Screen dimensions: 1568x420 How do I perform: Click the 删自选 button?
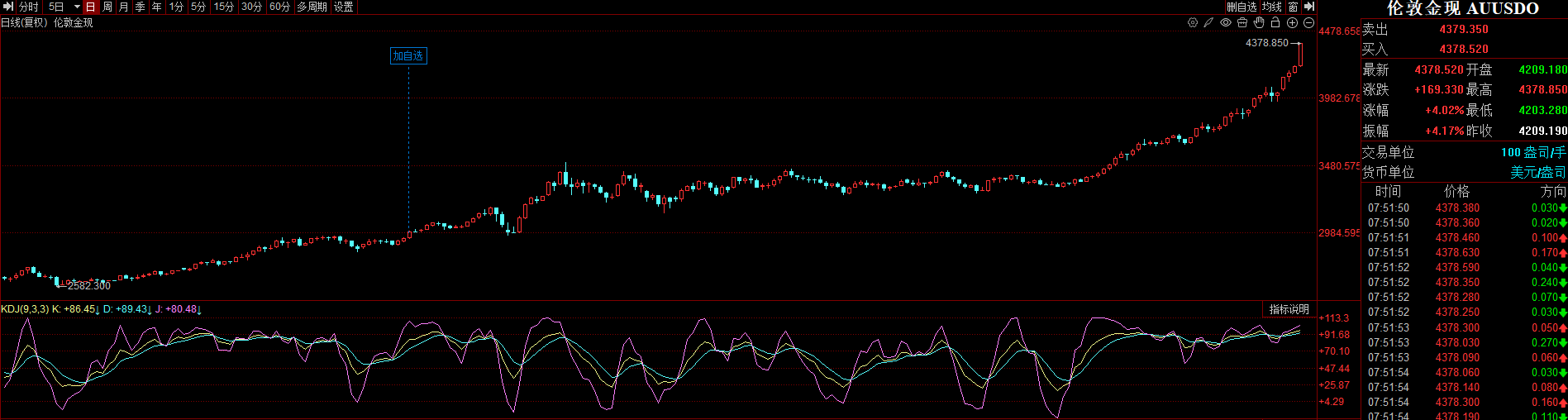pos(1242,7)
